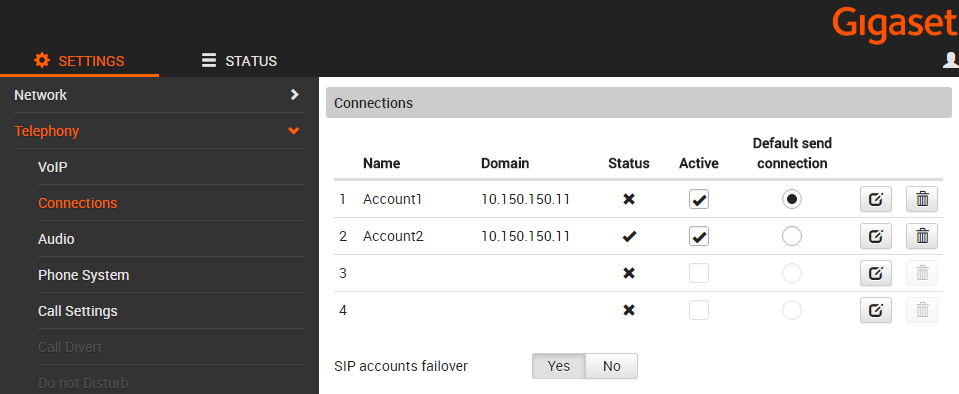Set SIP accounts failover to No
959x394 pixels.
pyautogui.click(x=612, y=366)
